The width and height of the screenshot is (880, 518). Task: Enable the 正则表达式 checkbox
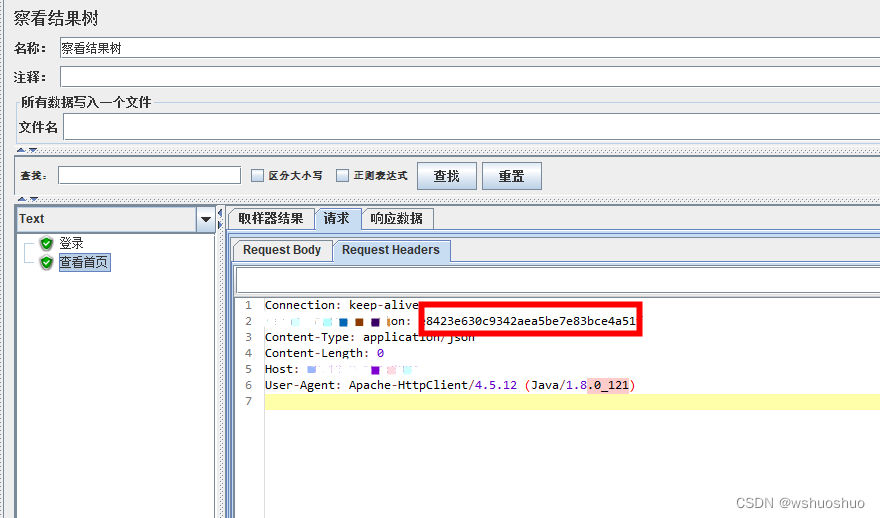point(342,176)
